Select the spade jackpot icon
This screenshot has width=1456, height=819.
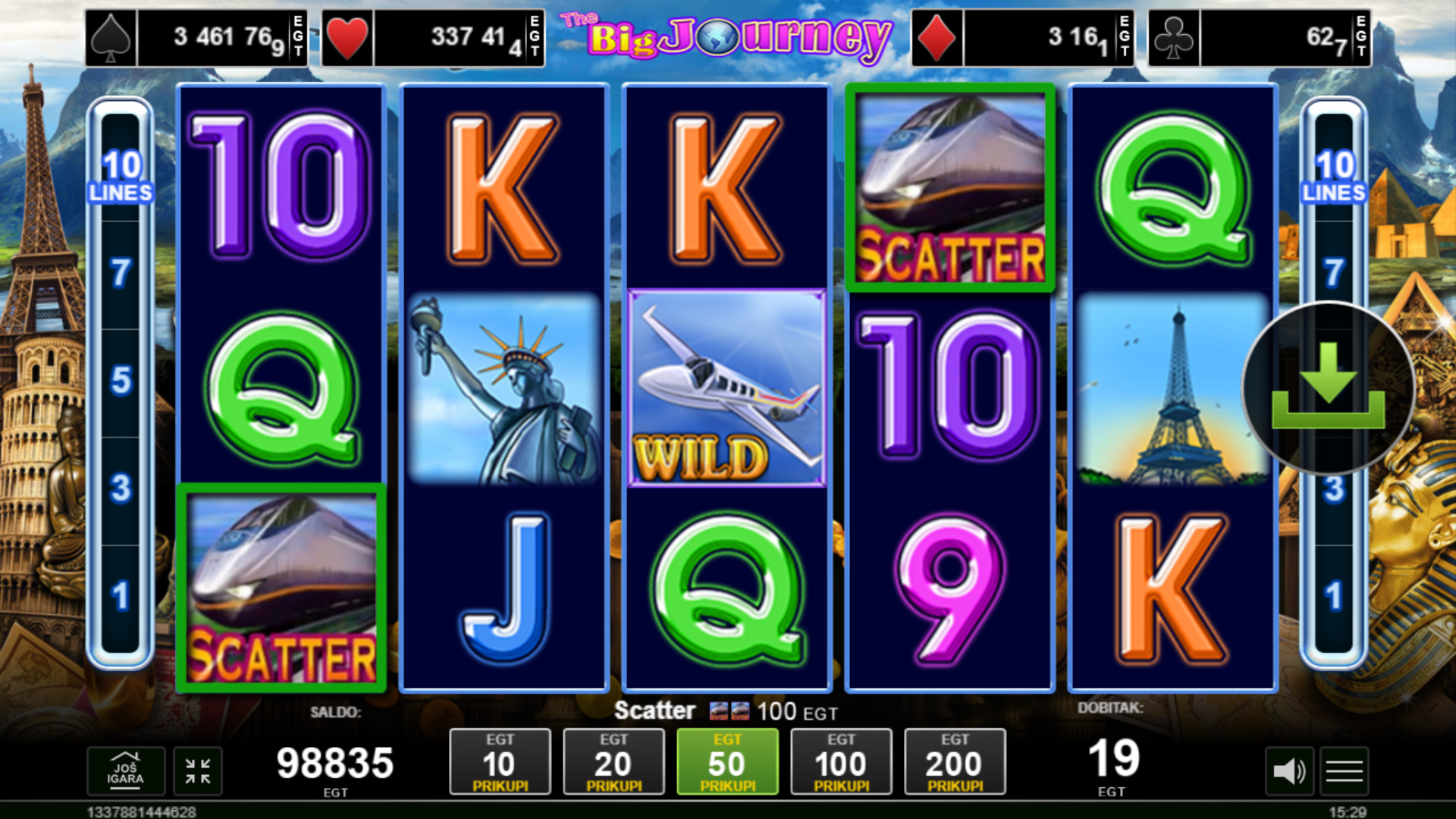tap(111, 38)
